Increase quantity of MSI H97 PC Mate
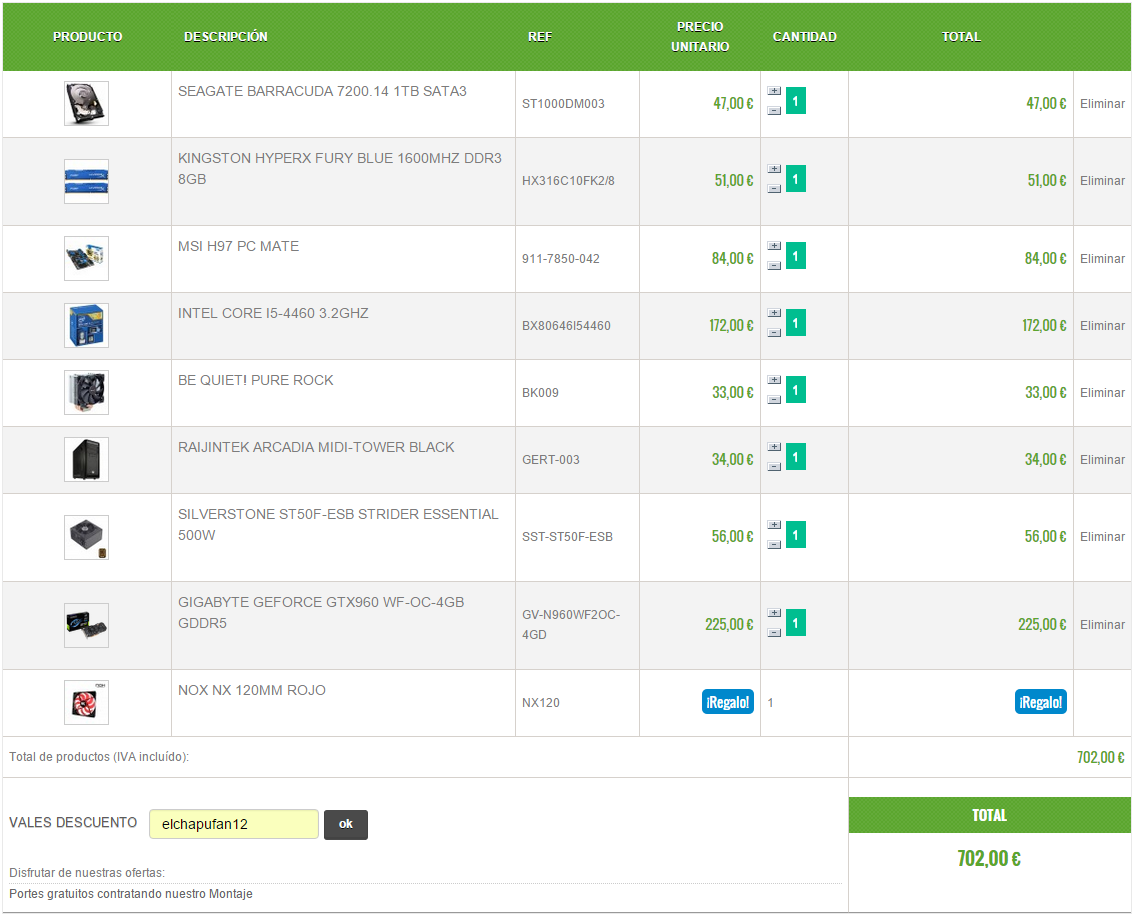Screen dimensions: 1137x918 [x=774, y=247]
